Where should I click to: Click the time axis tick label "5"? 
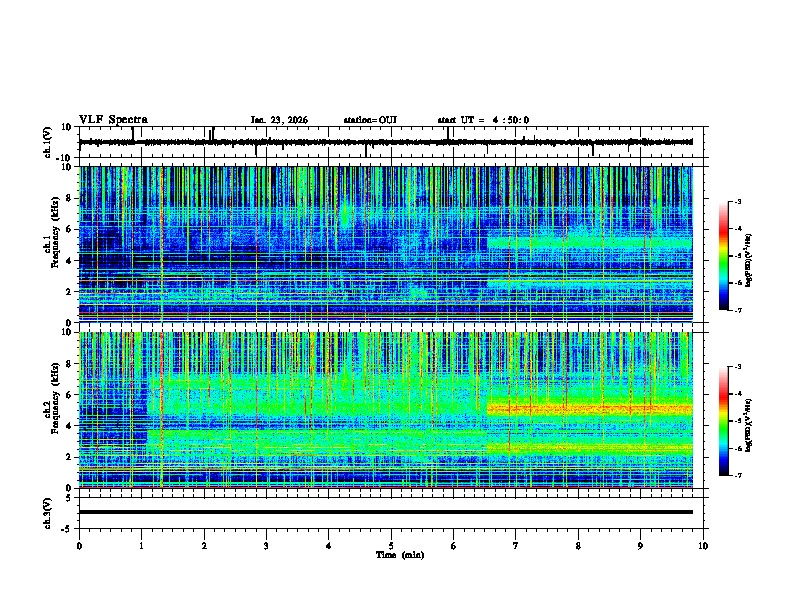pyautogui.click(x=391, y=546)
